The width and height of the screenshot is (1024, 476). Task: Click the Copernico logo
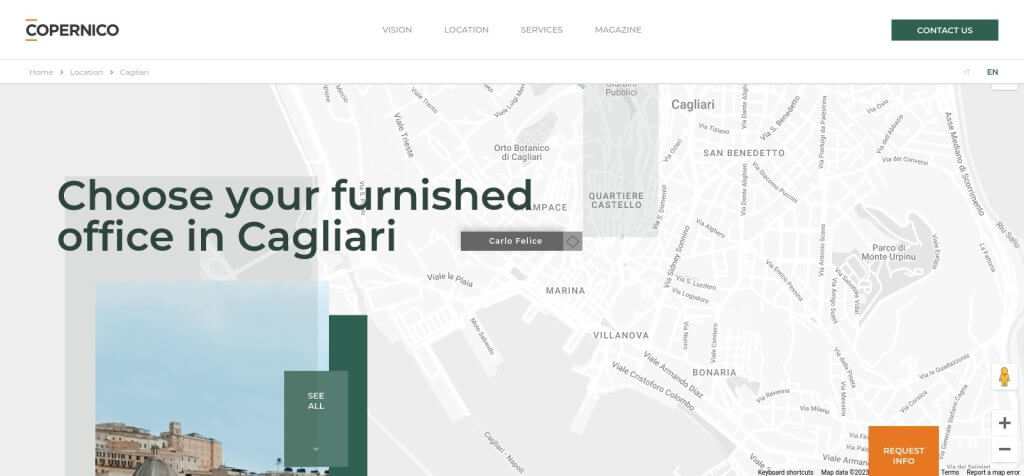click(x=72, y=30)
